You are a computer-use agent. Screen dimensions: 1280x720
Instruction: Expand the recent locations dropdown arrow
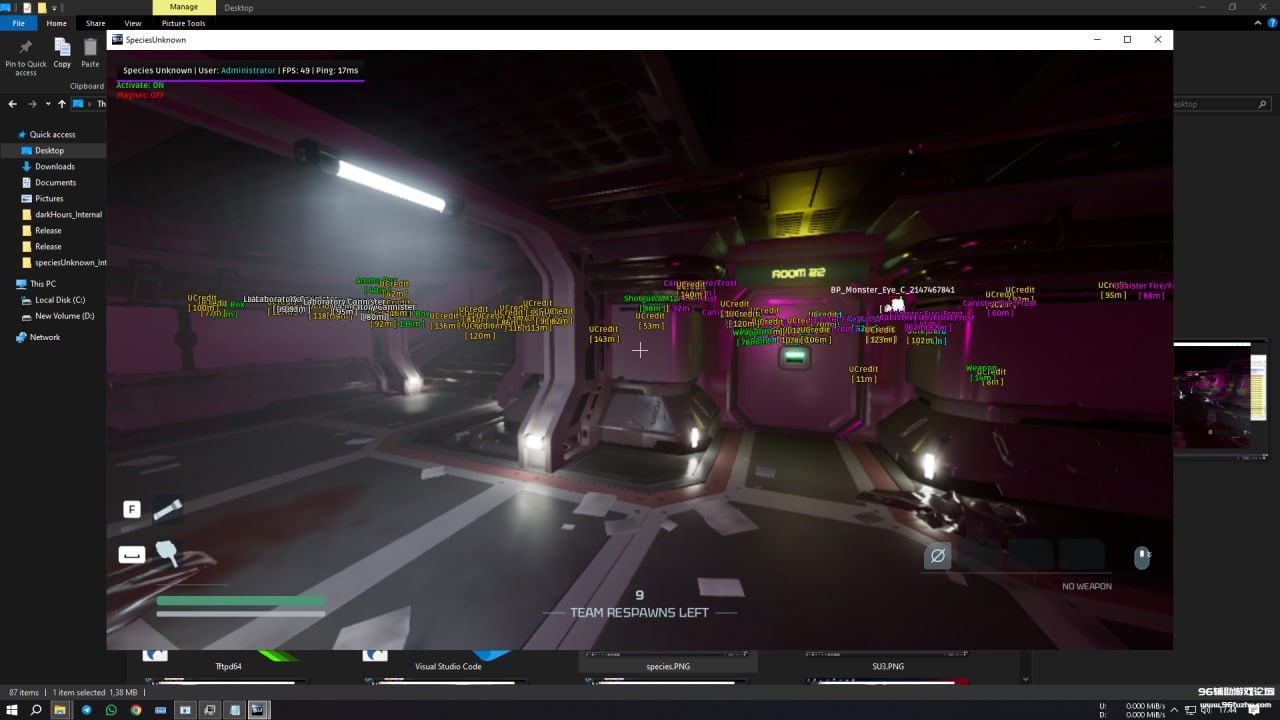tap(47, 104)
